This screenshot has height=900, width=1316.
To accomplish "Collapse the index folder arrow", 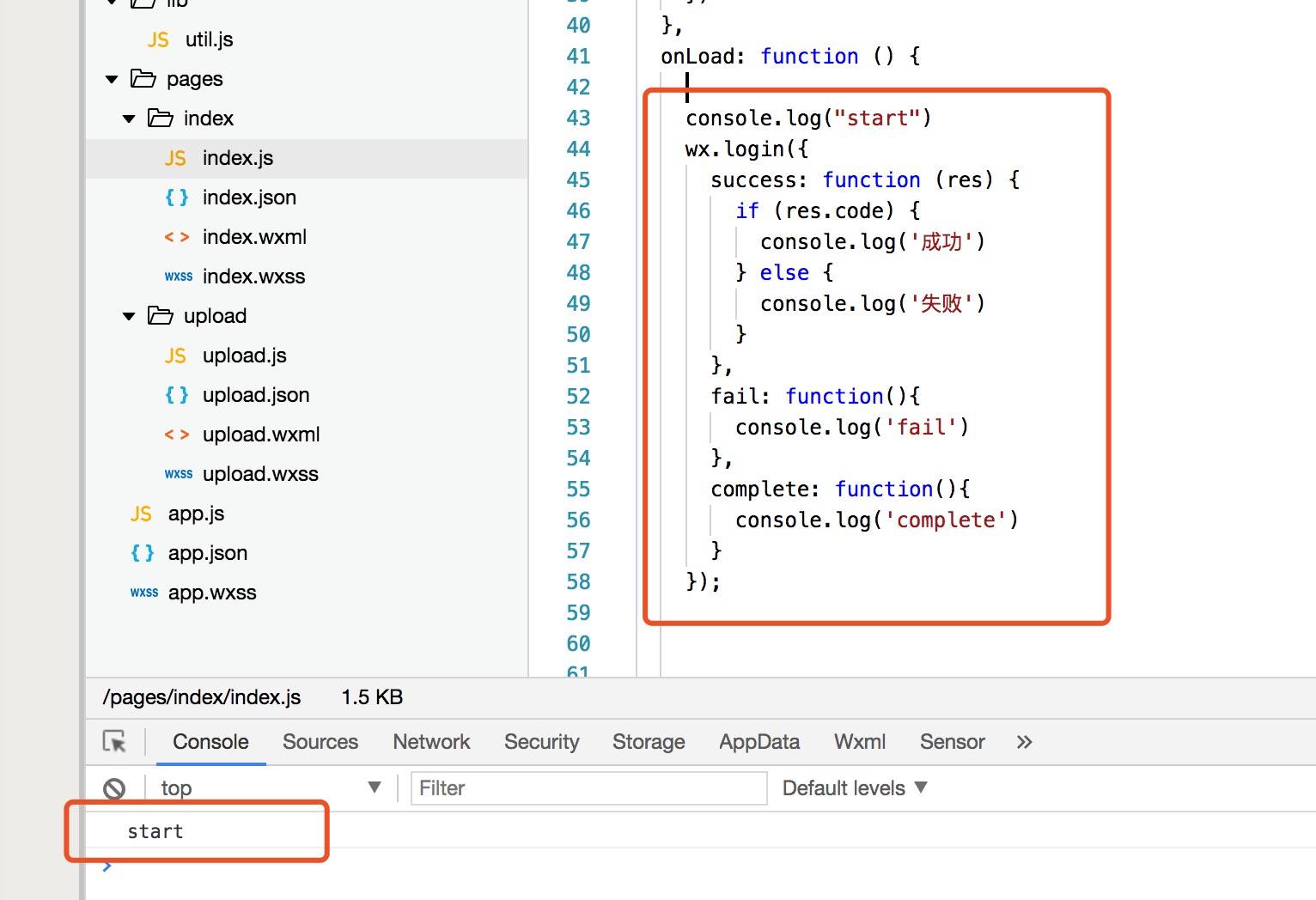I will 129,119.
